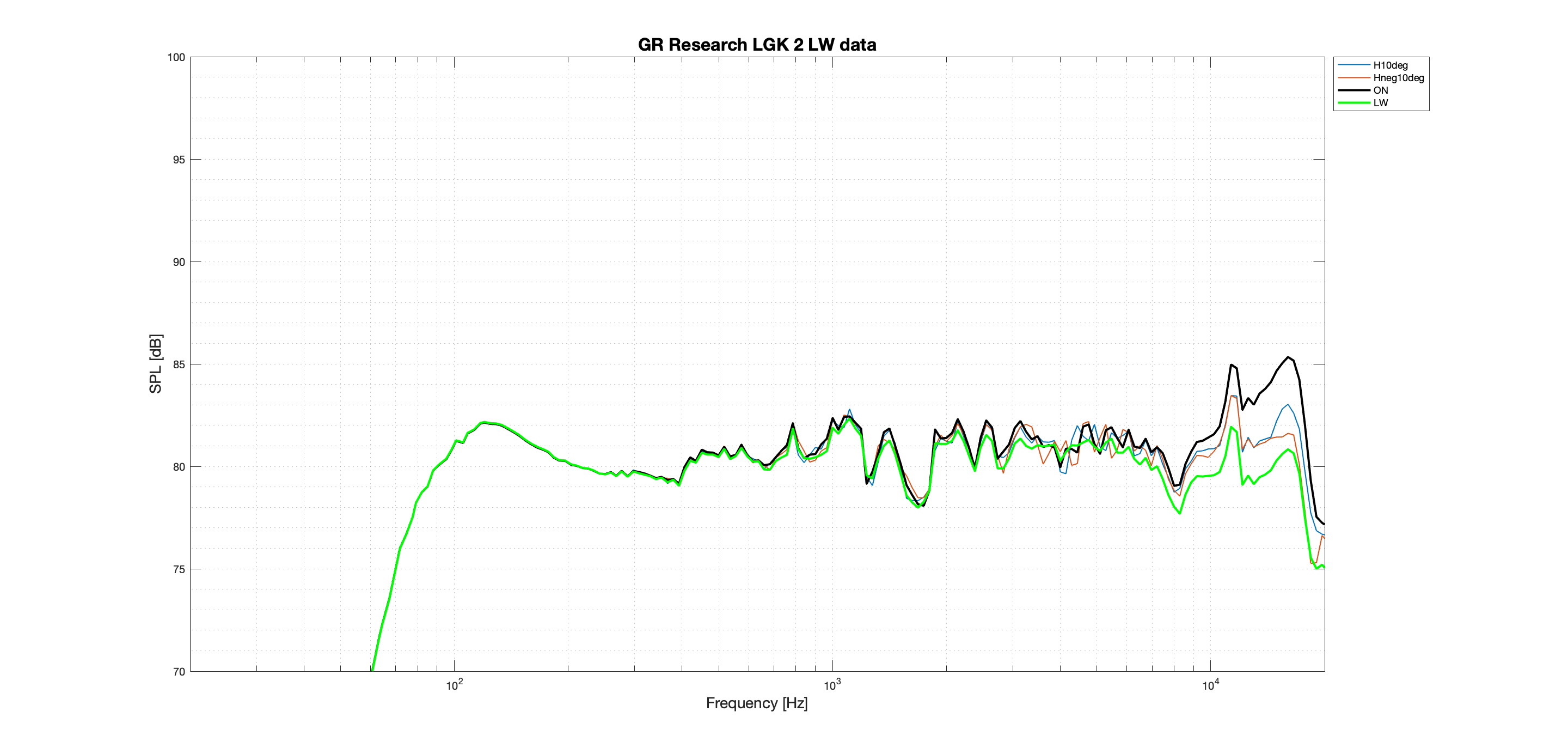Image resolution: width=1568 pixels, height=754 pixels.
Task: Click the y-axis tick label '80'
Action: click(179, 466)
